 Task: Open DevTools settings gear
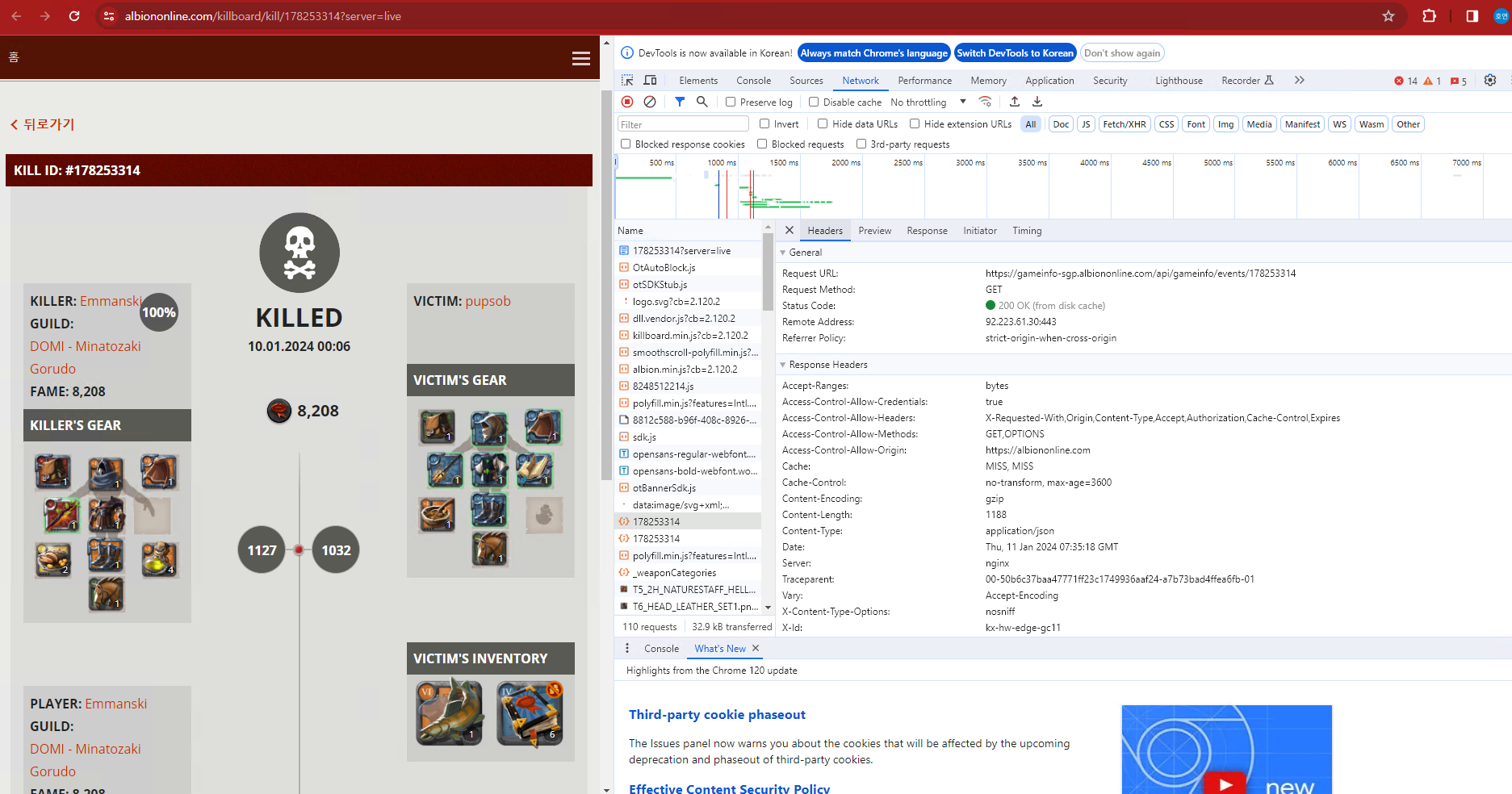click(1490, 81)
